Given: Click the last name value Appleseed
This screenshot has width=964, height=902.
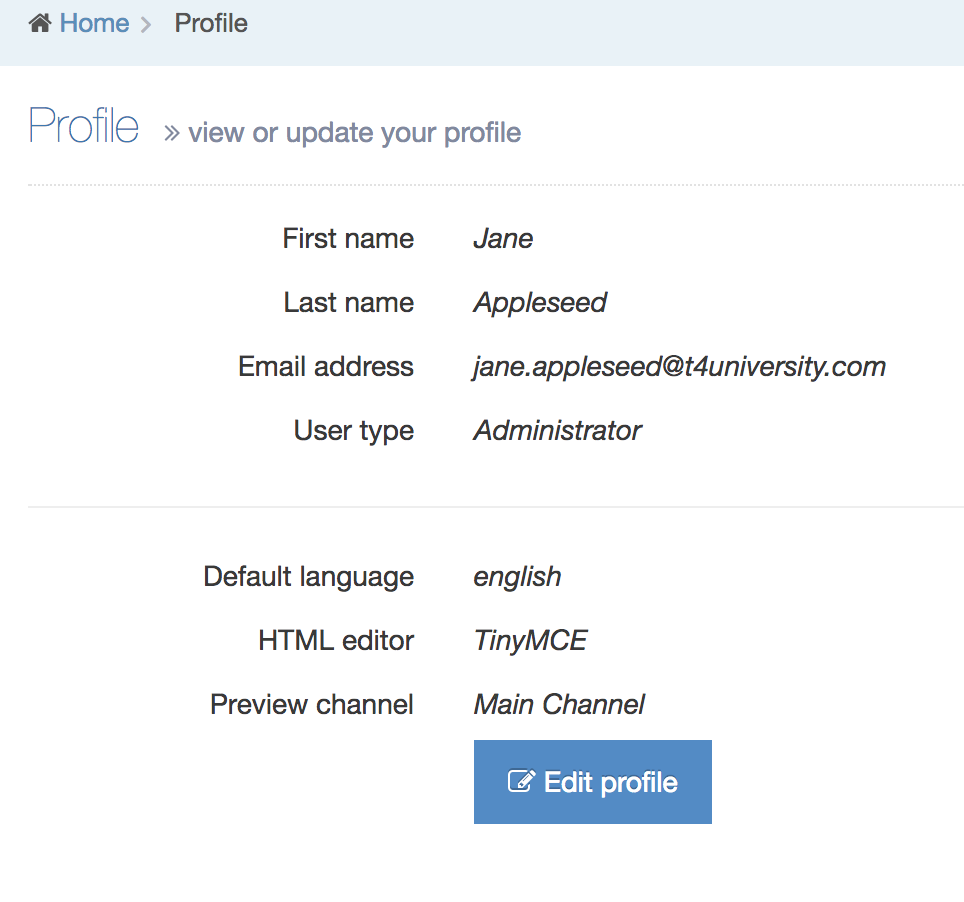Looking at the screenshot, I should [540, 303].
